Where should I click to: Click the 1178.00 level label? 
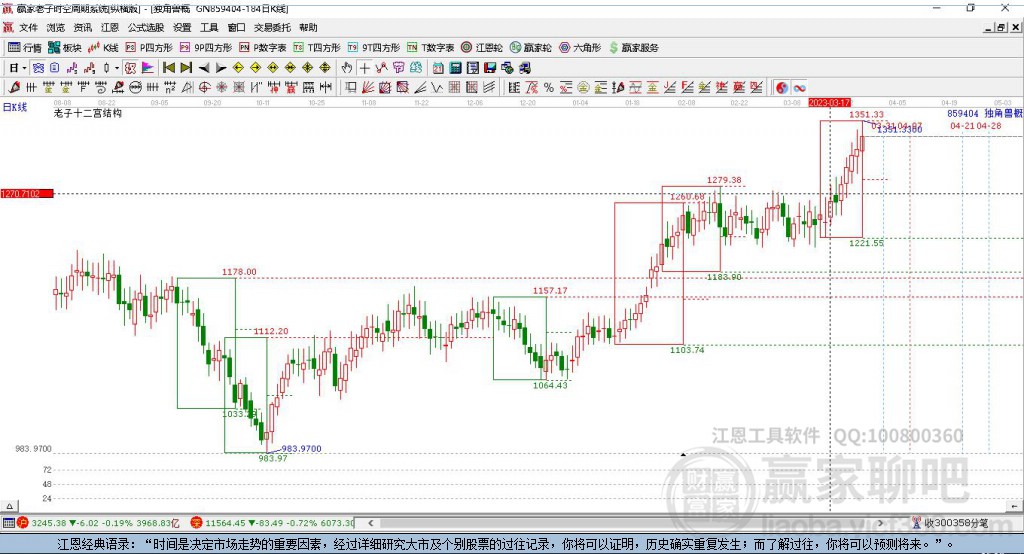pos(239,272)
